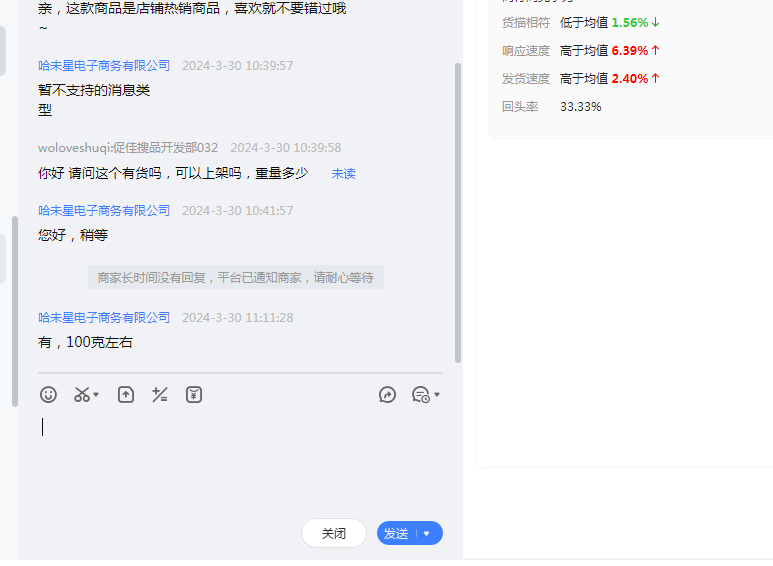This screenshot has width=773, height=566.
Task: Open the send options dropdown arrow
Action: tap(427, 534)
